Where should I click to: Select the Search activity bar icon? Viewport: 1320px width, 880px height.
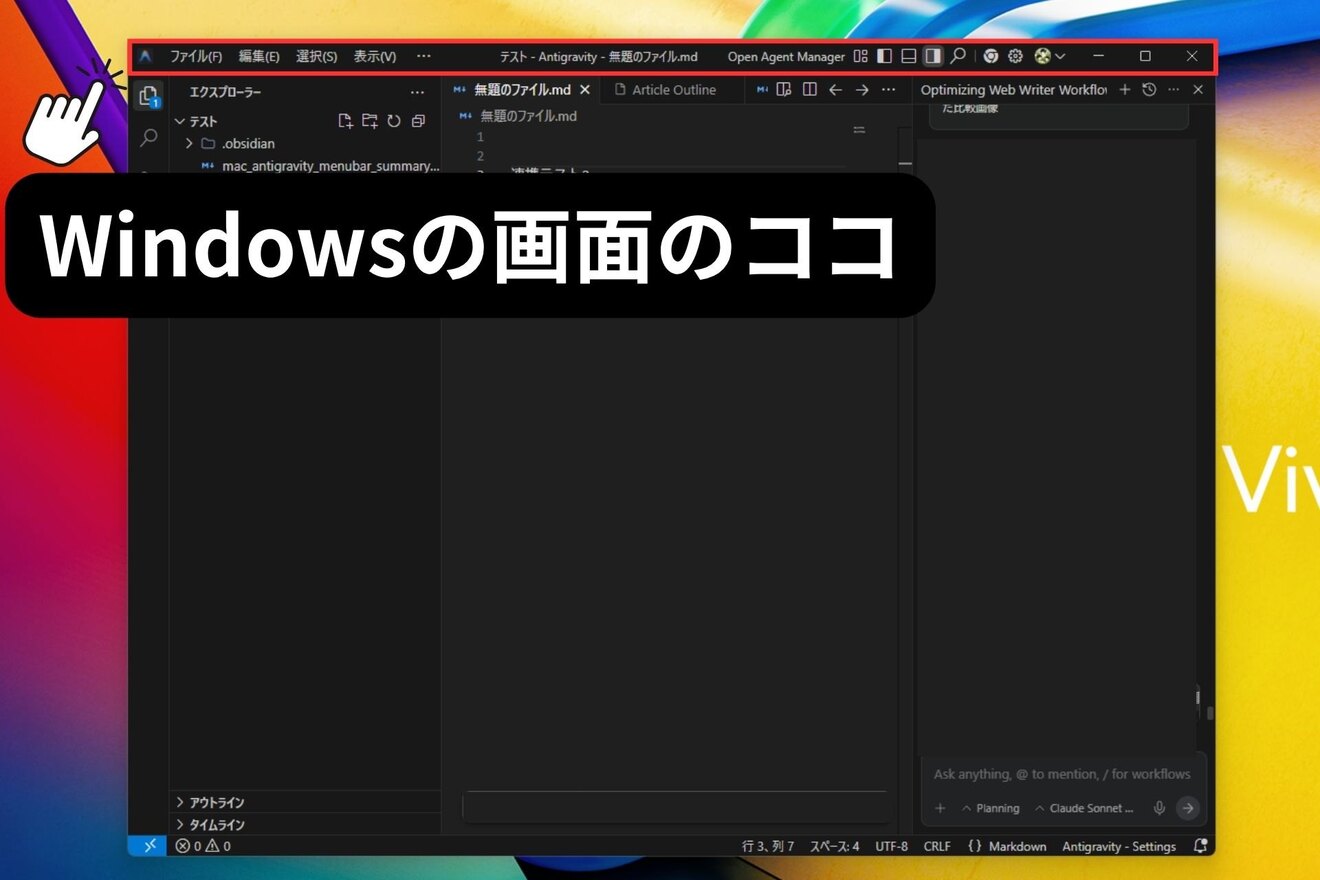149,137
